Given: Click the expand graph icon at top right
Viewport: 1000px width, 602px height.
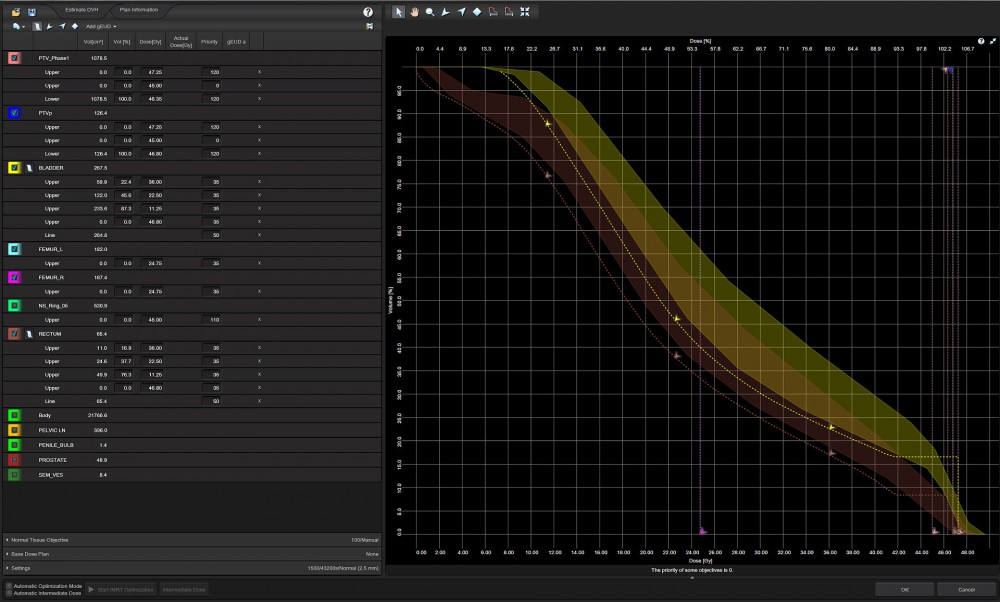Looking at the screenshot, I should (992, 41).
